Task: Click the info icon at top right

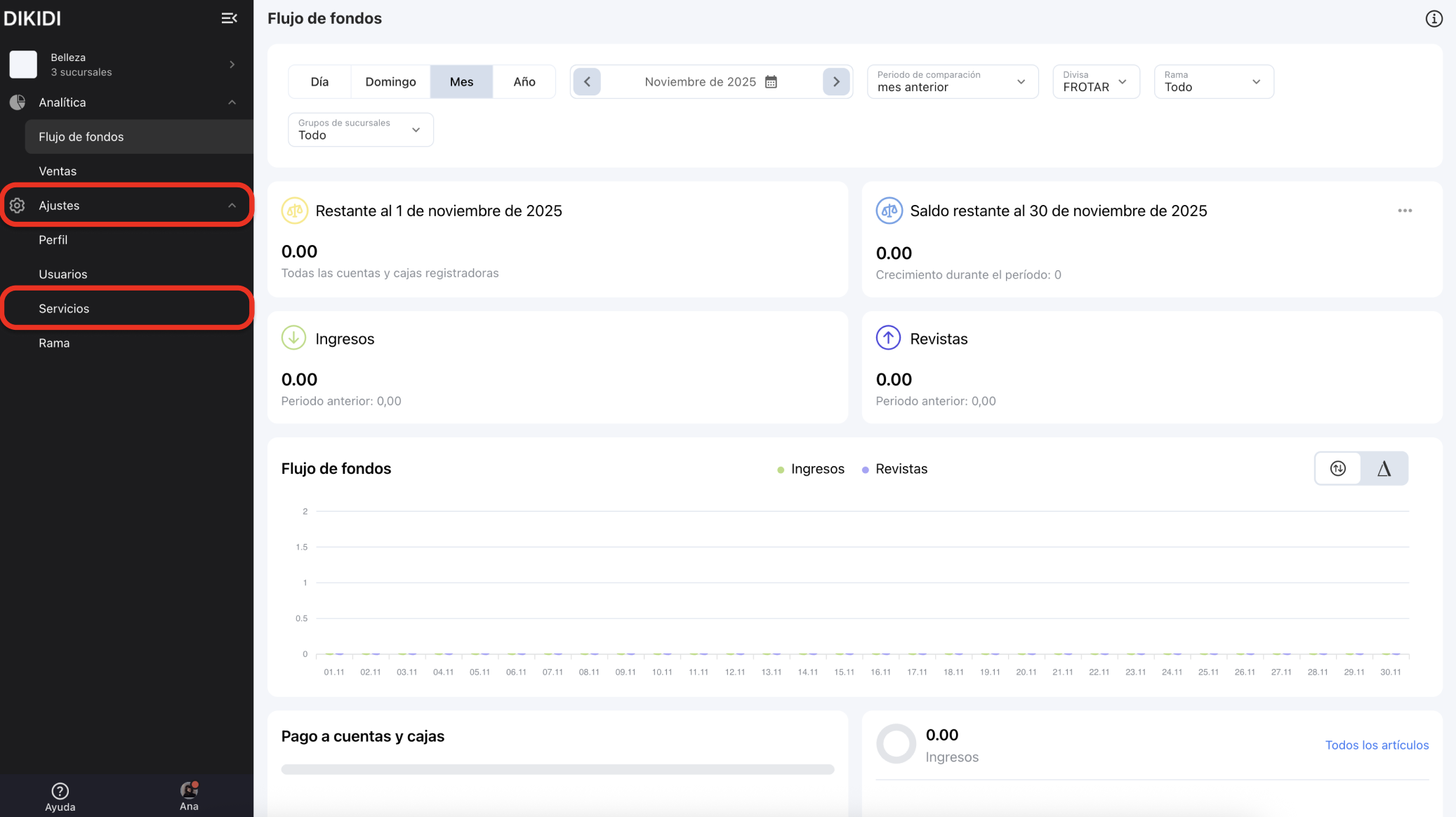Action: [x=1434, y=19]
